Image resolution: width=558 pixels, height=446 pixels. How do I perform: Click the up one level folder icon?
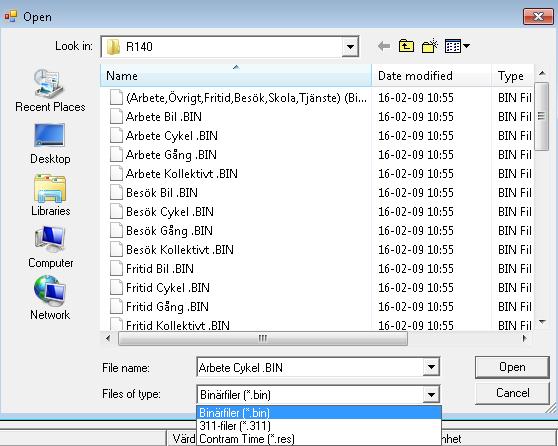406,46
